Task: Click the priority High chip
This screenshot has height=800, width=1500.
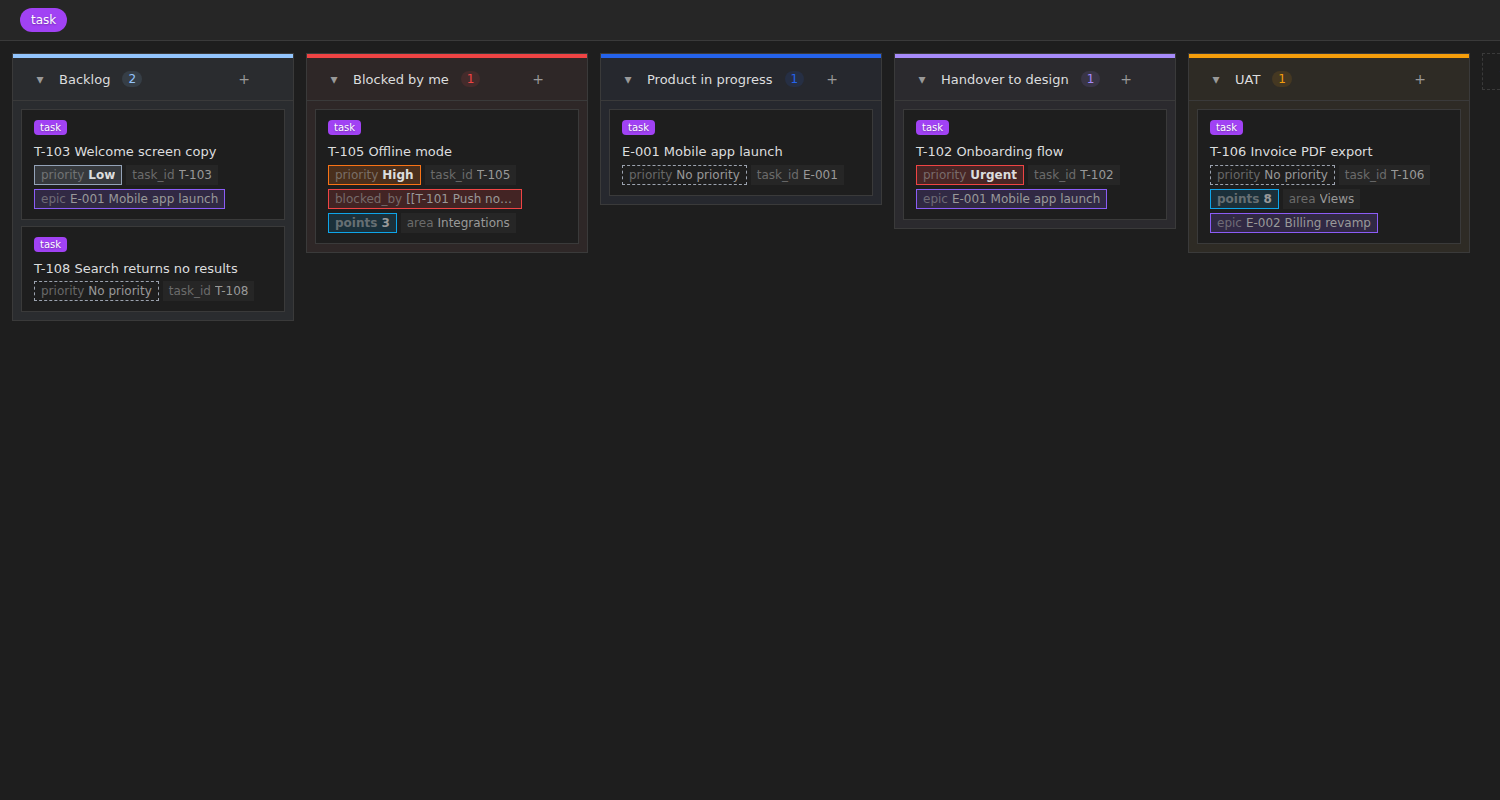Action: click(x=374, y=175)
